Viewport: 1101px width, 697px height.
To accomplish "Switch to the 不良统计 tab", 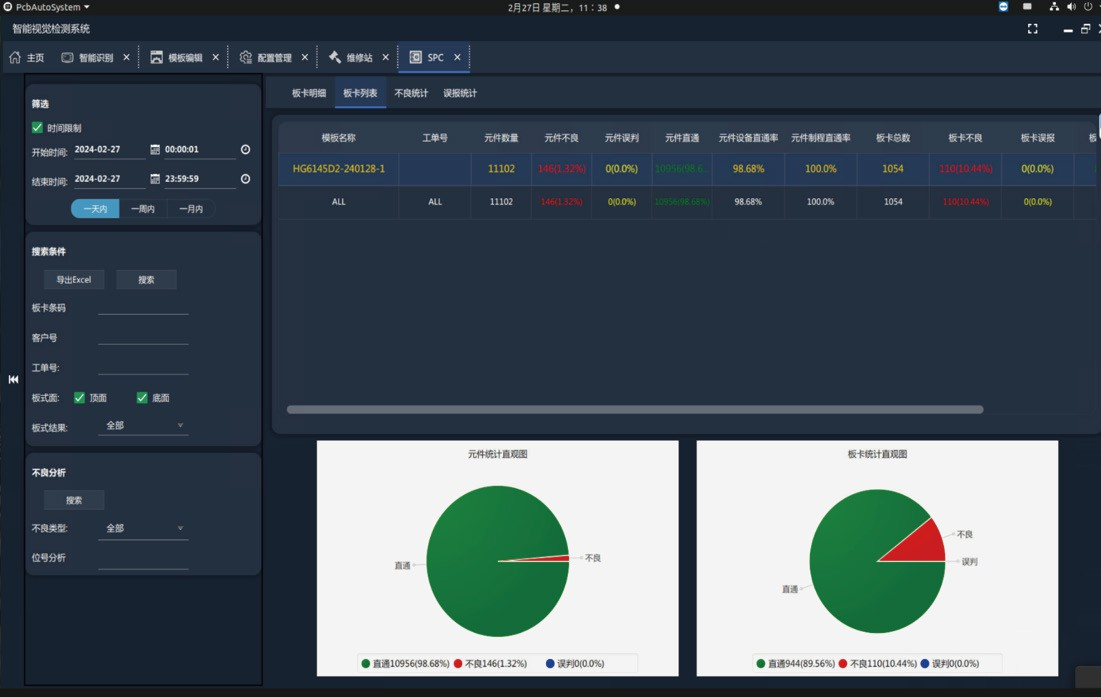I will 411,93.
